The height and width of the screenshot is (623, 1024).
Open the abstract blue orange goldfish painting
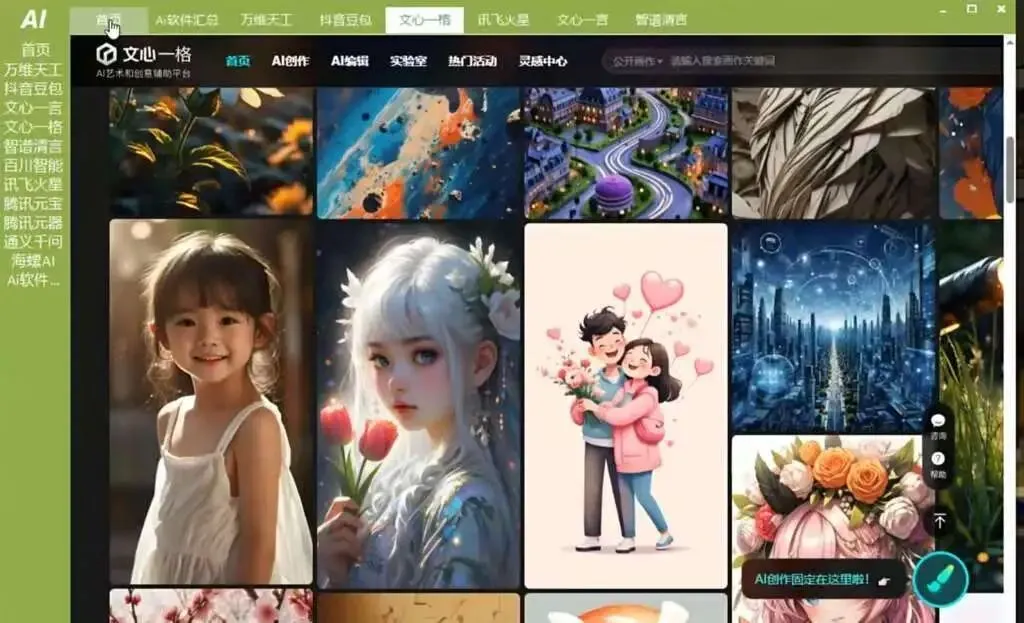tap(418, 153)
